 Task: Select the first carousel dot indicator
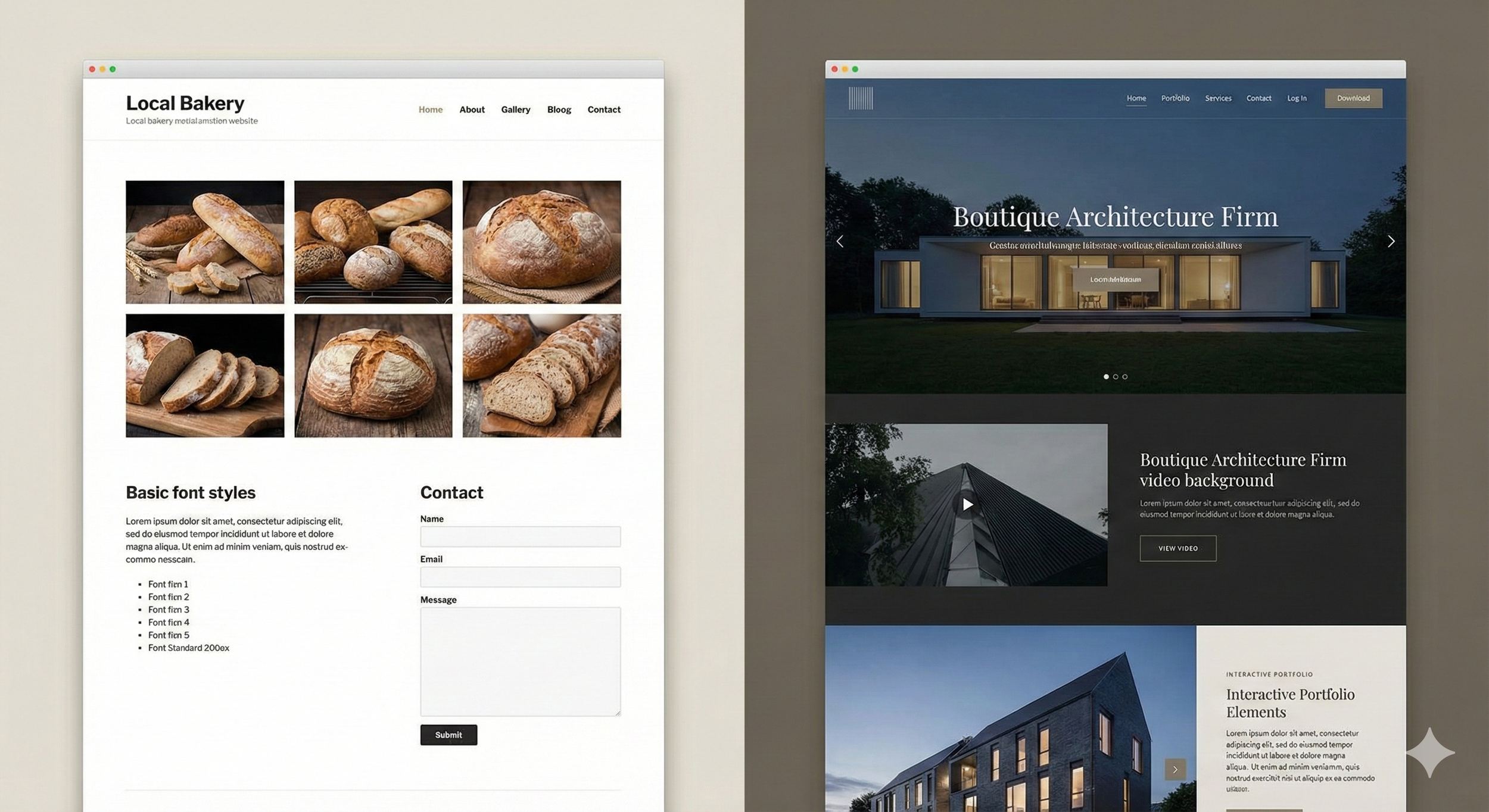tap(1106, 377)
